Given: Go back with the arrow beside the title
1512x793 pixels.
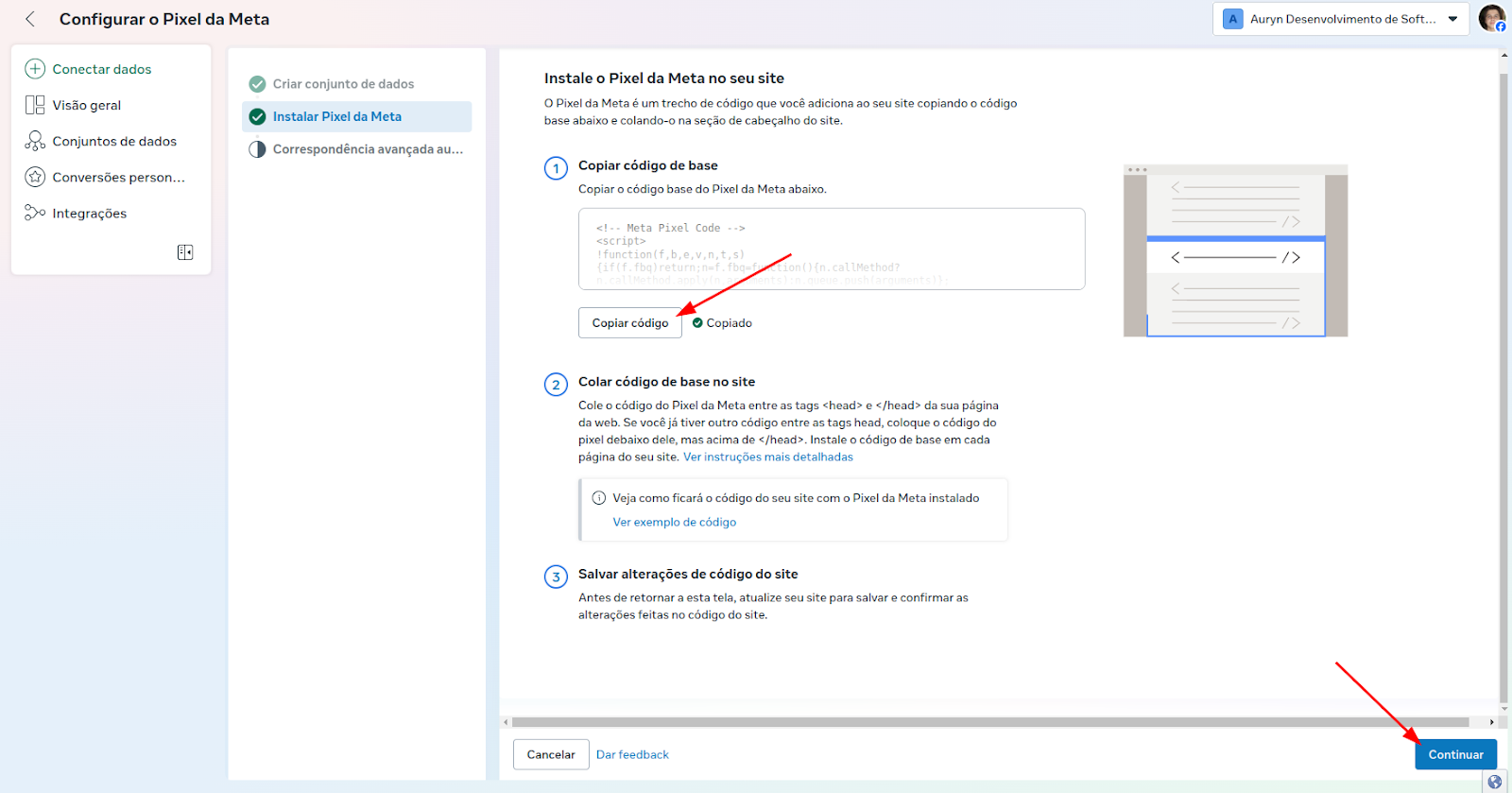Looking at the screenshot, I should pos(30,19).
